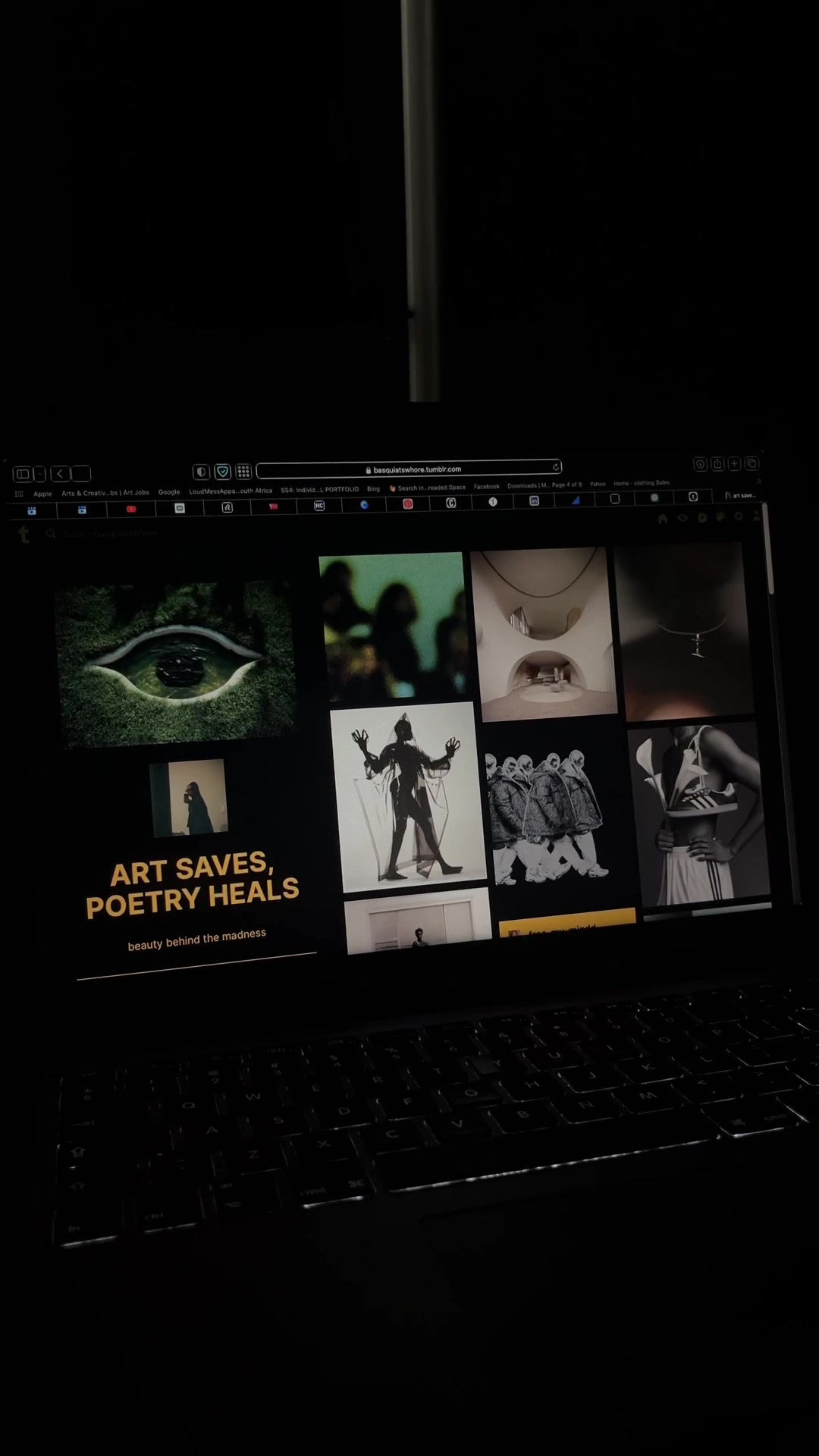
Task: Open the Art Jobs bookmark
Action: pos(105,493)
